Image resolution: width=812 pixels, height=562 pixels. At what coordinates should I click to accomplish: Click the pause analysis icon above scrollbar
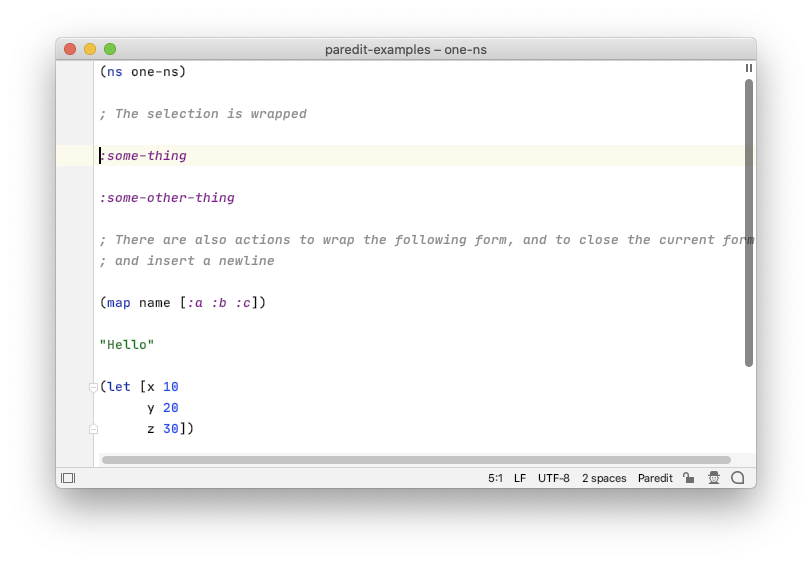click(x=749, y=68)
